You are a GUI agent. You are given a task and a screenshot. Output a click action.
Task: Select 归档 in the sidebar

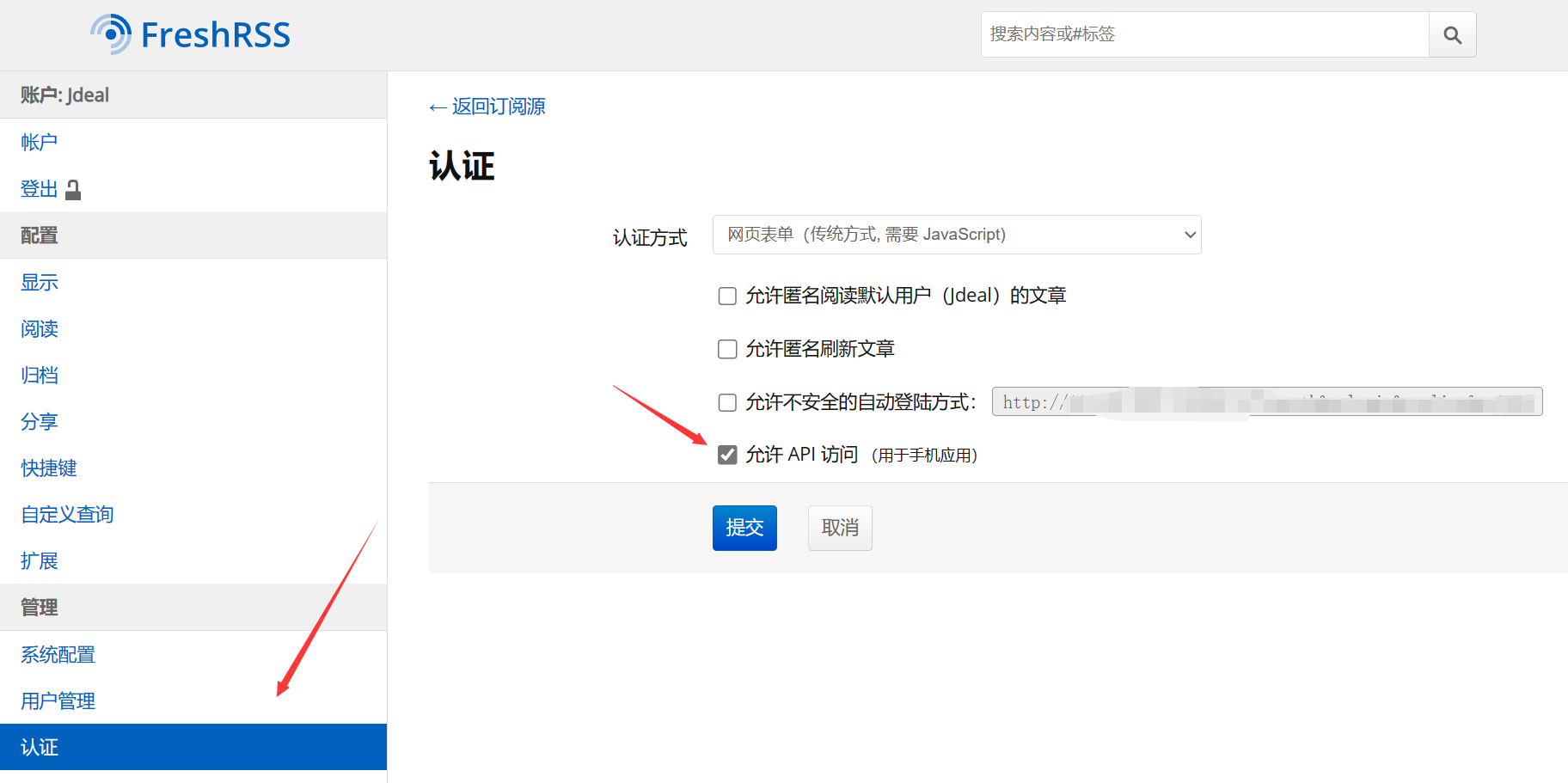coord(40,375)
